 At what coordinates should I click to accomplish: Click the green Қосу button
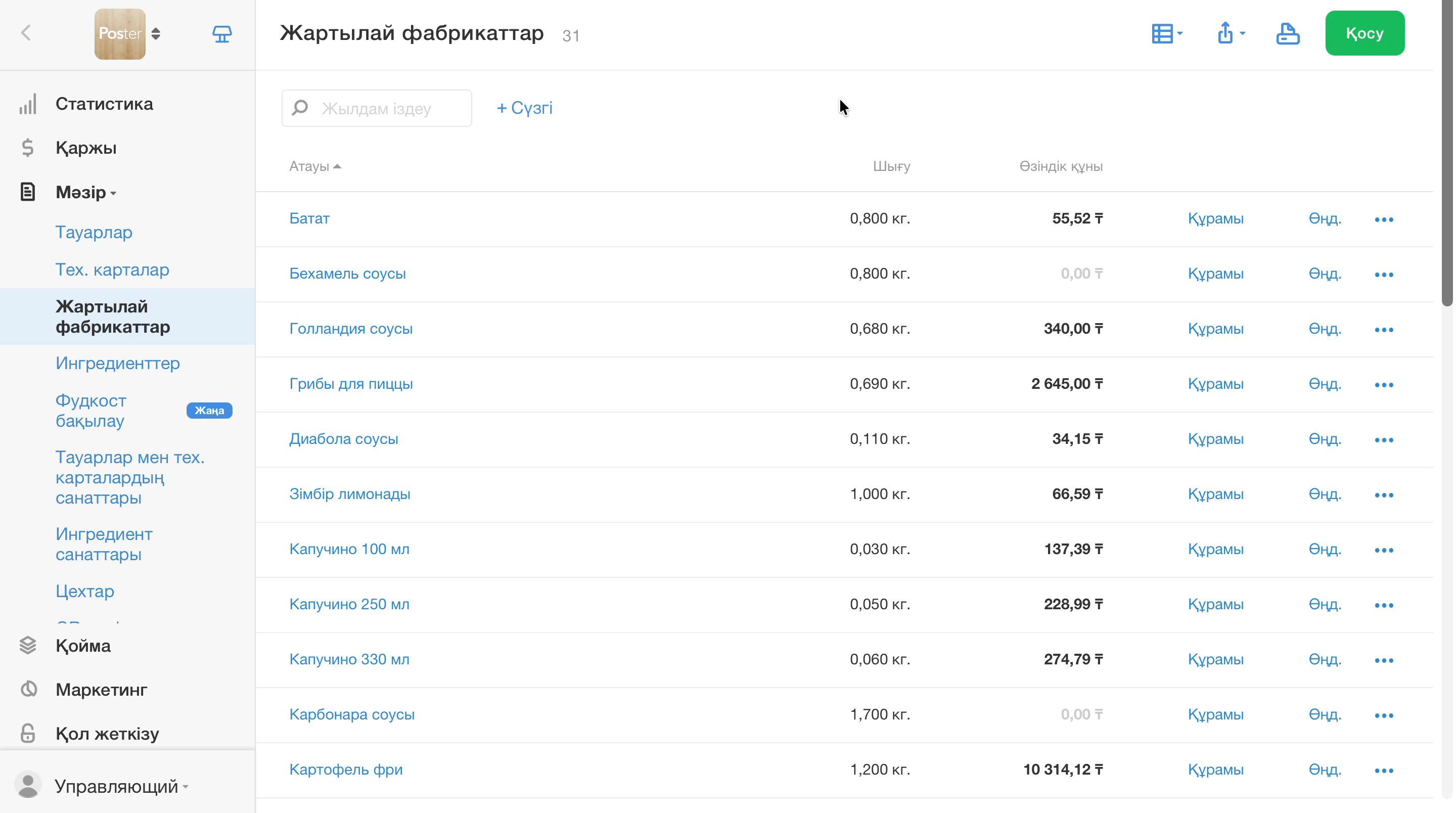coord(1364,33)
